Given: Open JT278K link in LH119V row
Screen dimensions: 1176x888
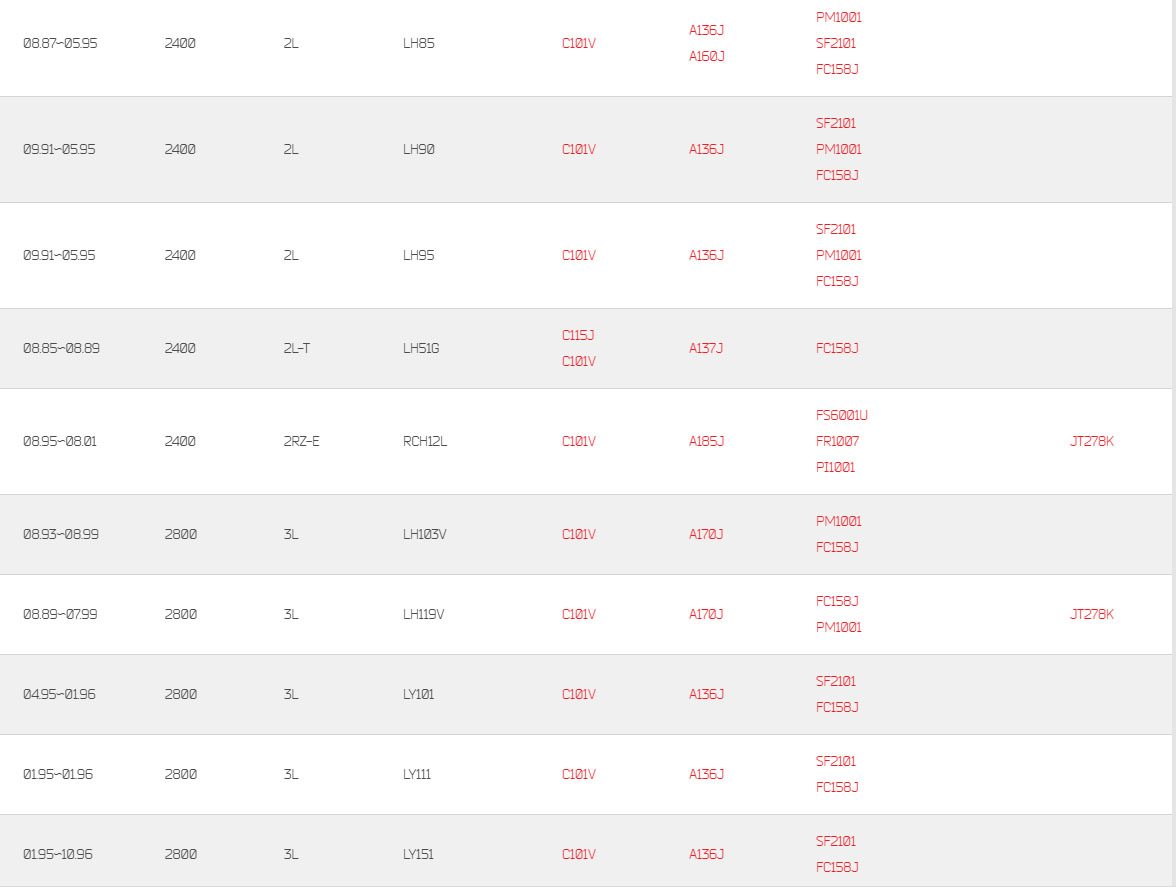Looking at the screenshot, I should click(1091, 614).
